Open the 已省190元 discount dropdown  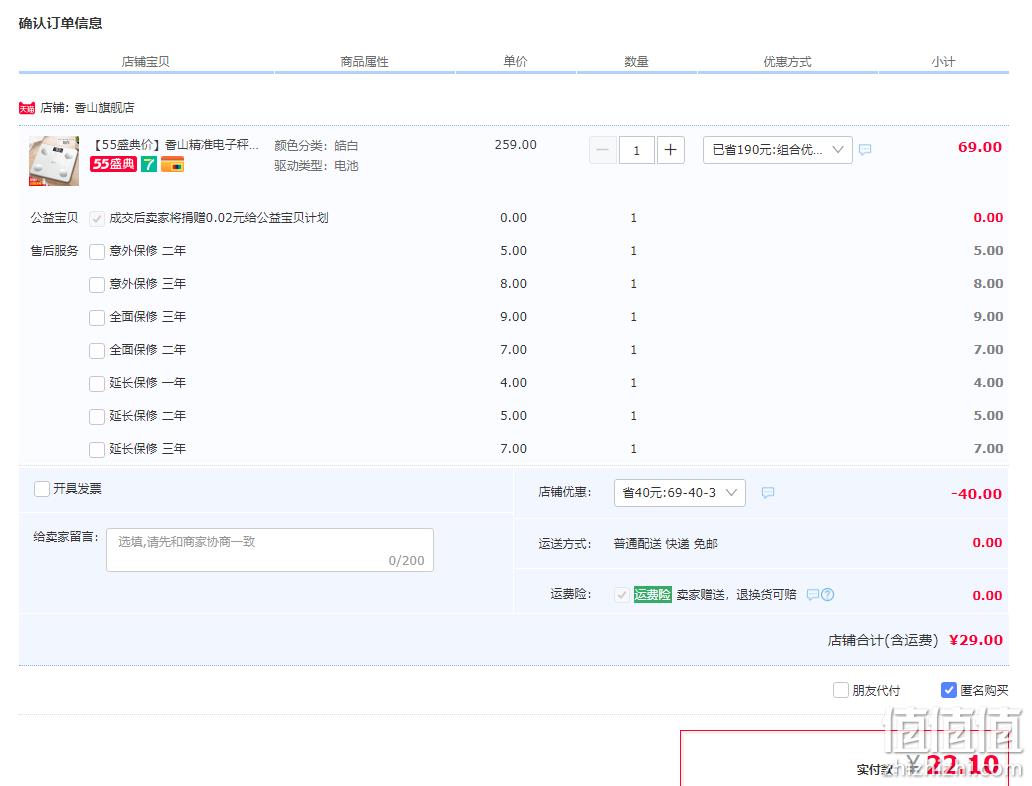click(x=778, y=150)
